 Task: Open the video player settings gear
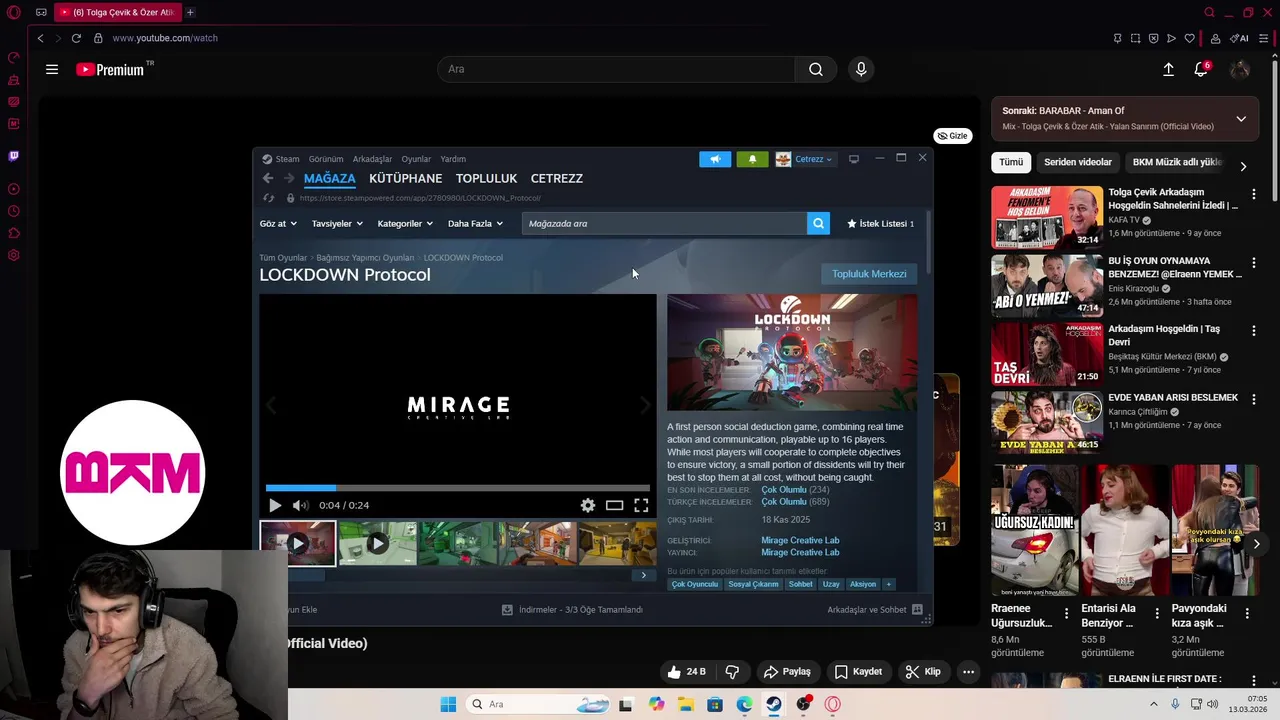coord(588,505)
